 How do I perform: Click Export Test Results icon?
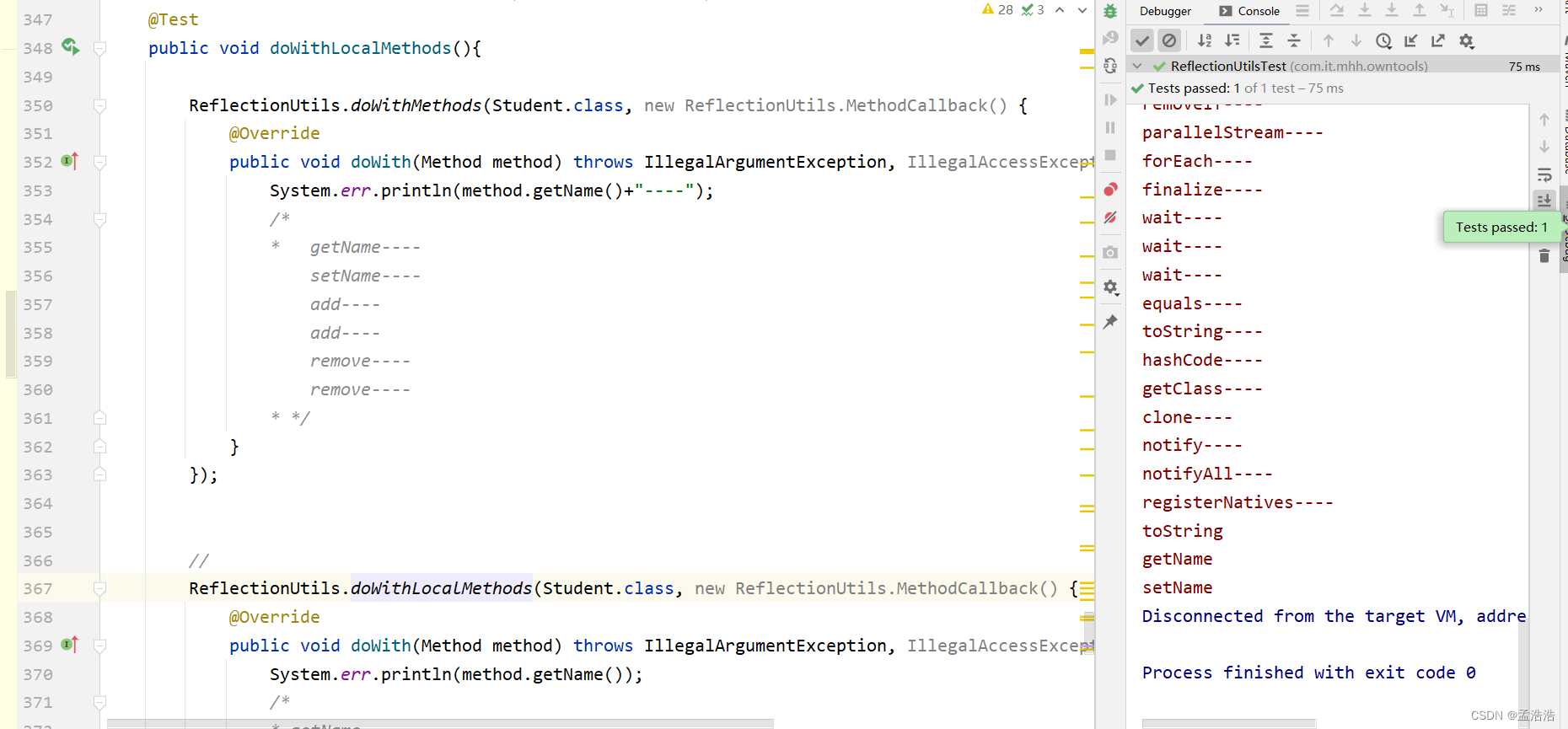[x=1438, y=40]
